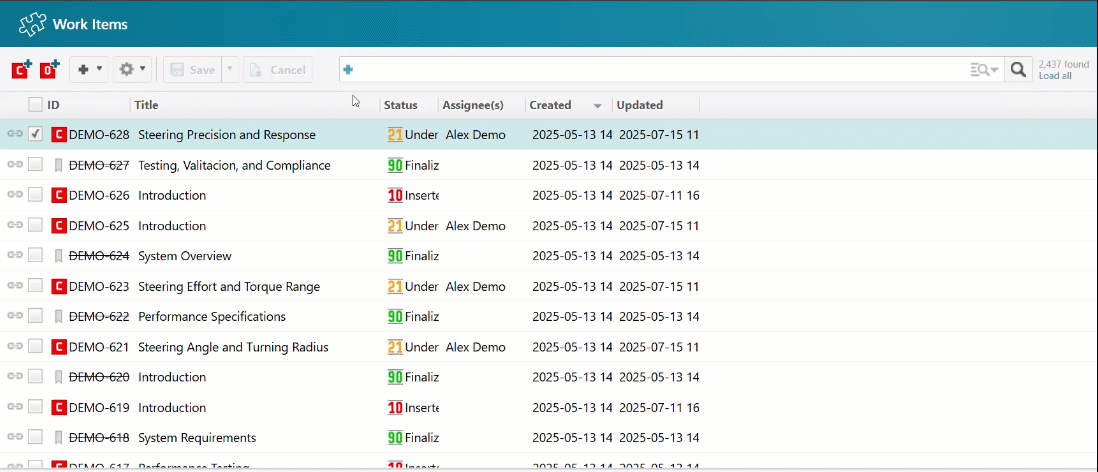Uncheck the DEMO-628 row checkbox
This screenshot has width=1098, height=472.
[x=35, y=134]
